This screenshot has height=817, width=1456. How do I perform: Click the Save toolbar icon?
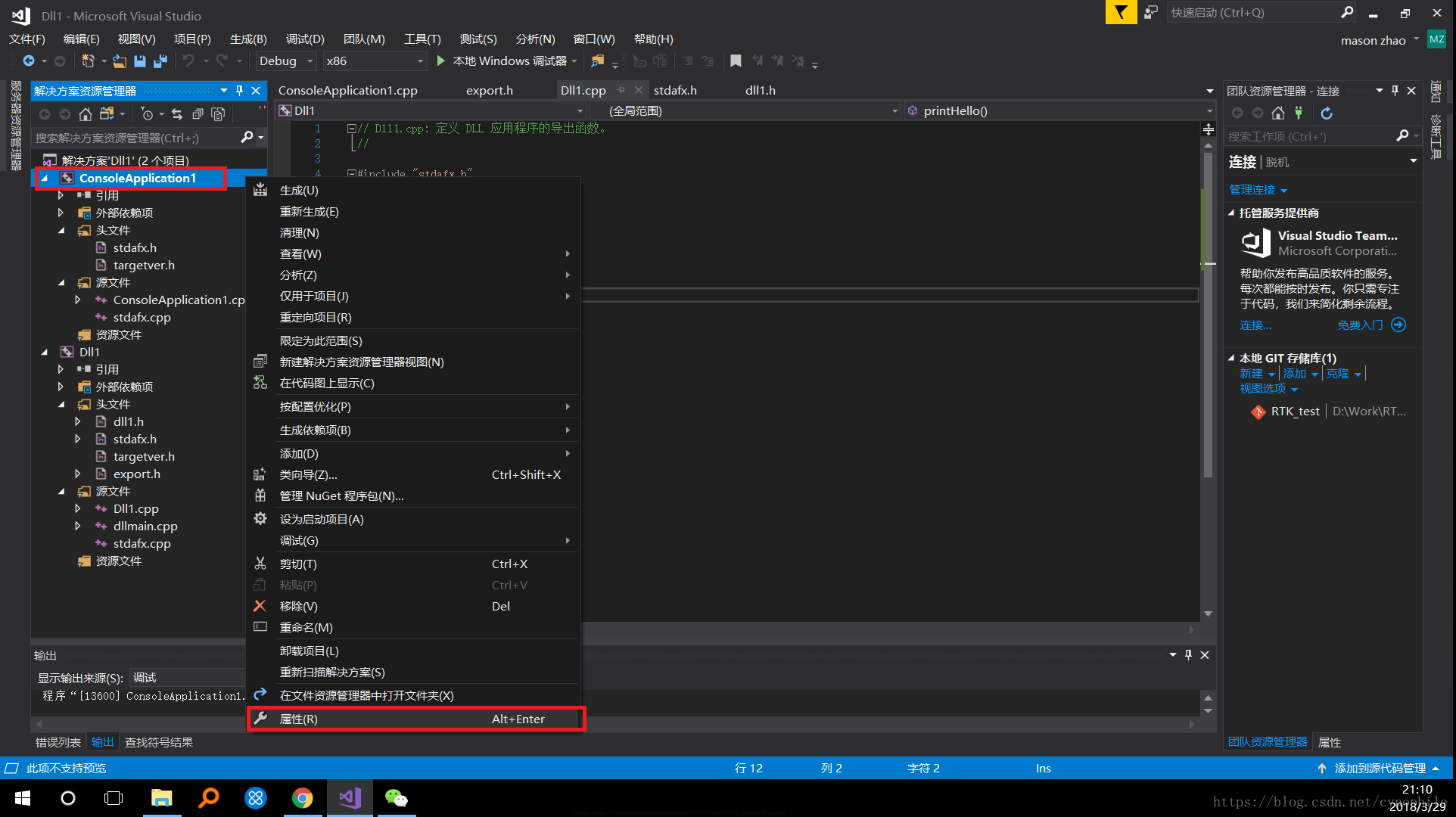point(140,61)
